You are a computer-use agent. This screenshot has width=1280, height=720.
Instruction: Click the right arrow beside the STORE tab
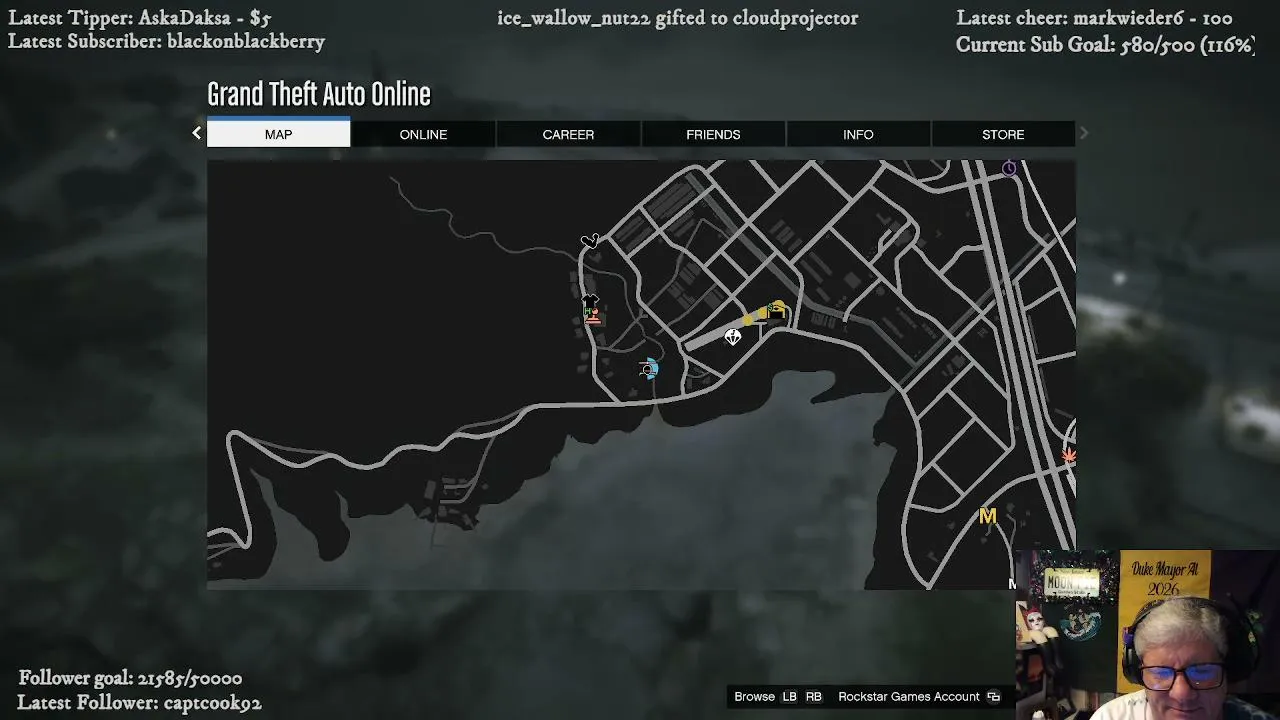pyautogui.click(x=1083, y=133)
